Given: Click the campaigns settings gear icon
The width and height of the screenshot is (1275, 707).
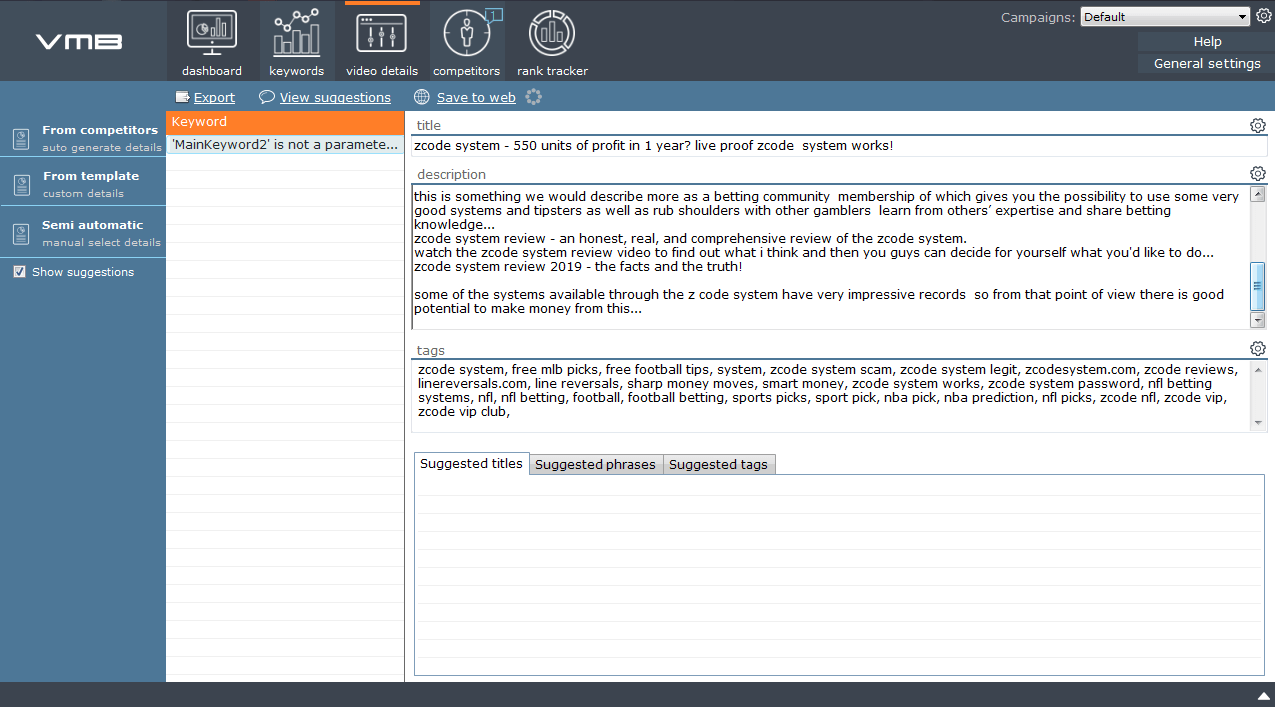Looking at the screenshot, I should point(1264,16).
